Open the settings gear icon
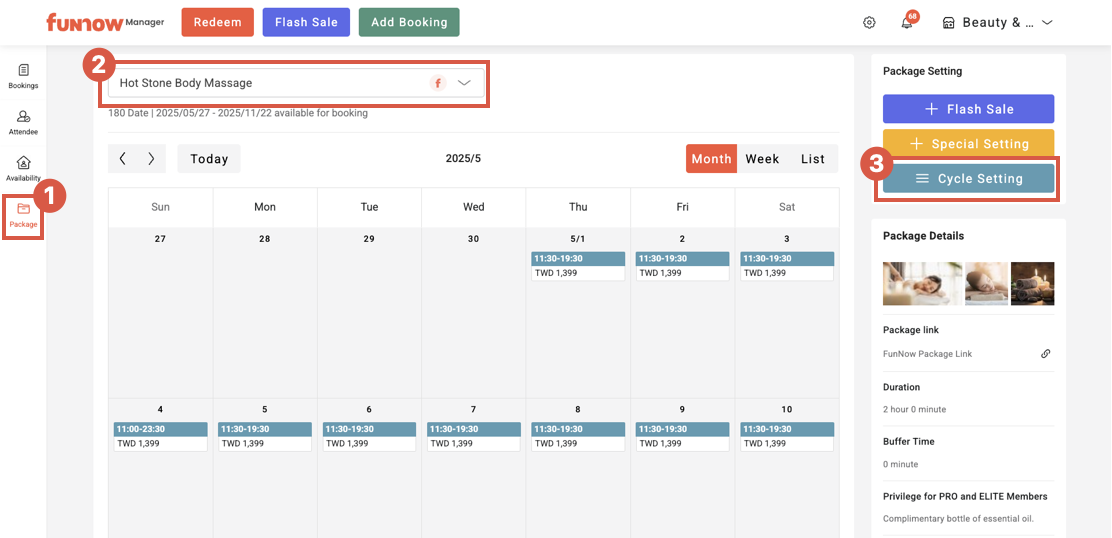 869,23
